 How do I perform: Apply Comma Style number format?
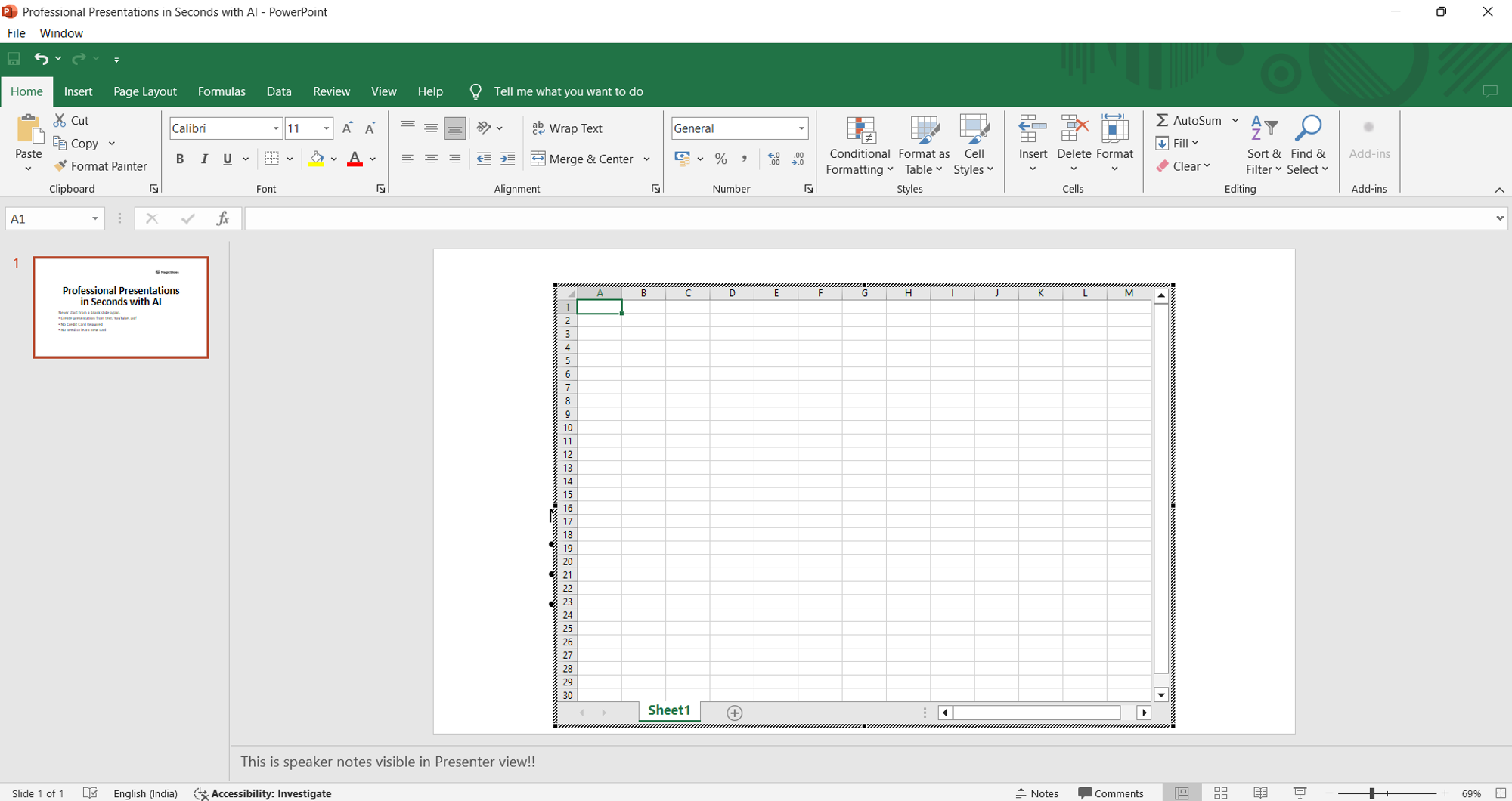tap(745, 159)
